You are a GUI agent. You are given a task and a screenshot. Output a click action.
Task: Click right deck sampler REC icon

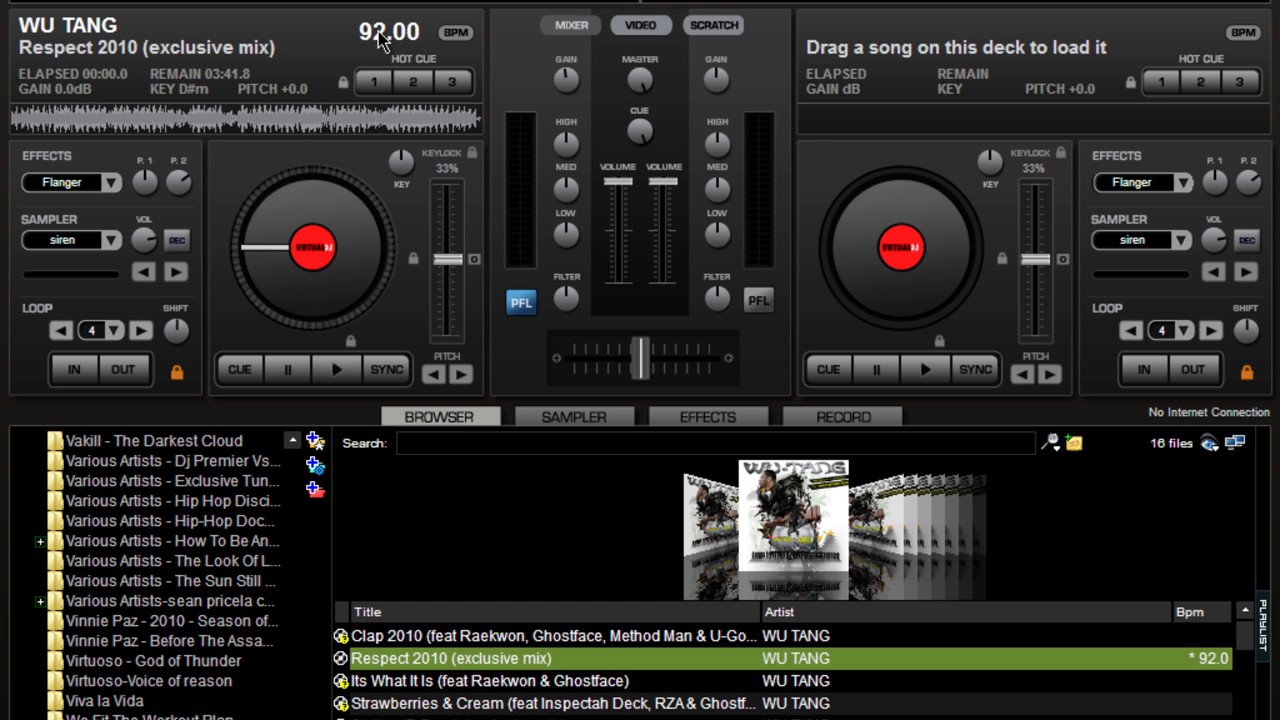click(1247, 240)
